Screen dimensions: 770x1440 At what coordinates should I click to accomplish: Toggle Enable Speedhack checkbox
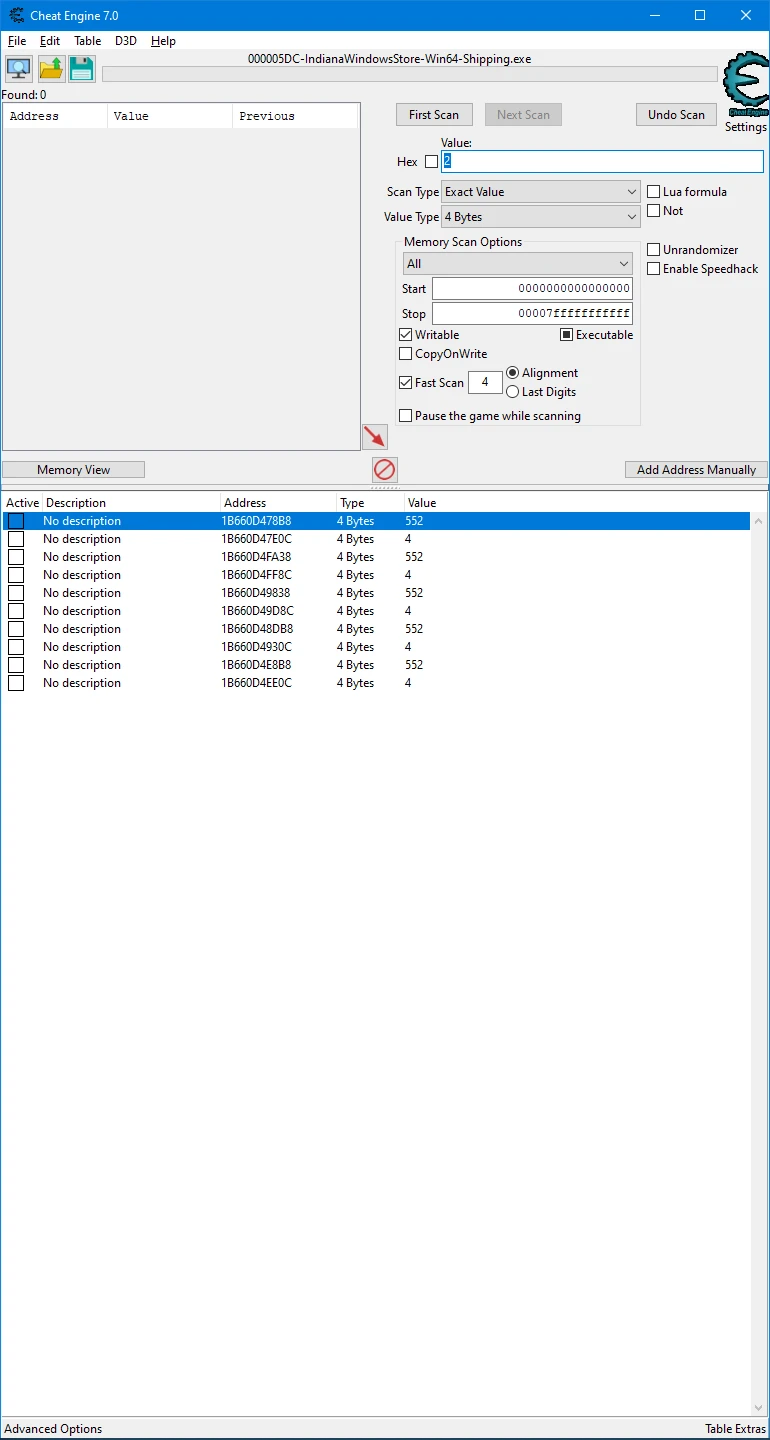(x=654, y=269)
